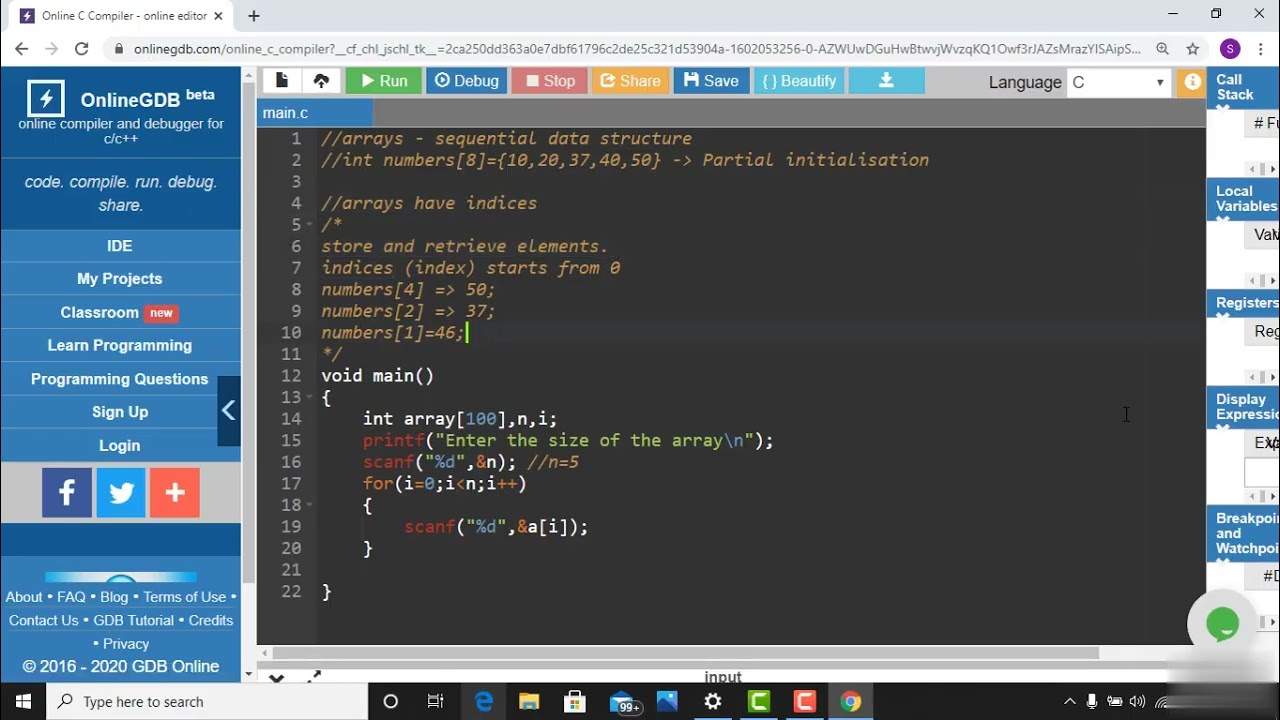Screen dimensions: 1280x720
Task: Collapse the sidebar with the arrow
Action: tap(229, 411)
